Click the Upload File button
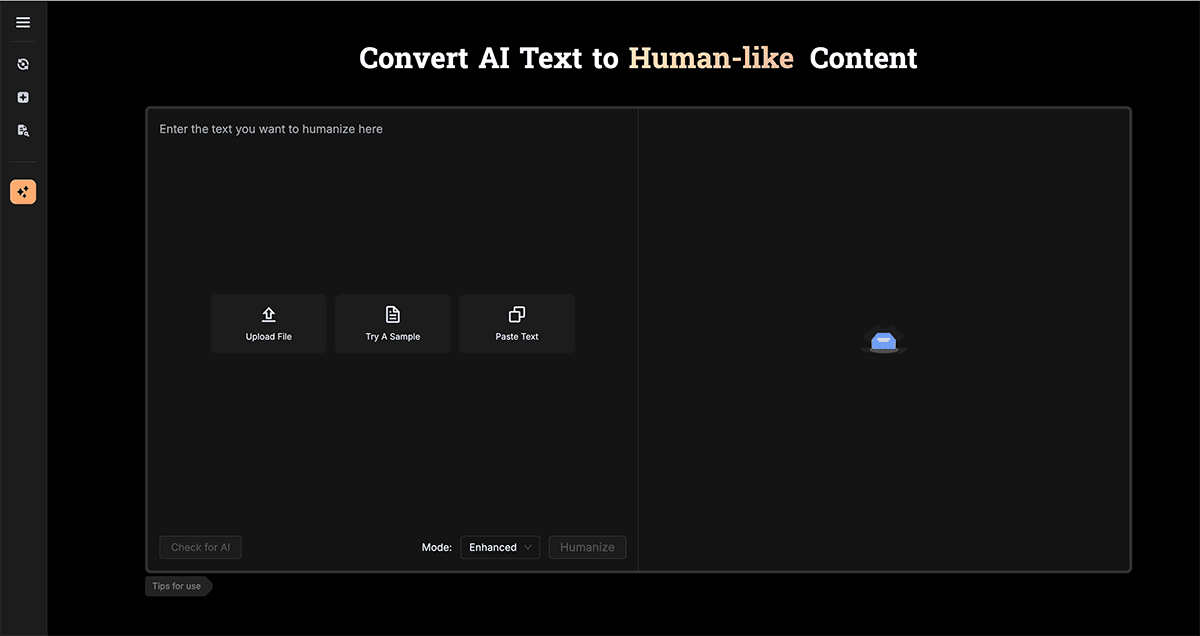The height and width of the screenshot is (636, 1200). point(269,323)
